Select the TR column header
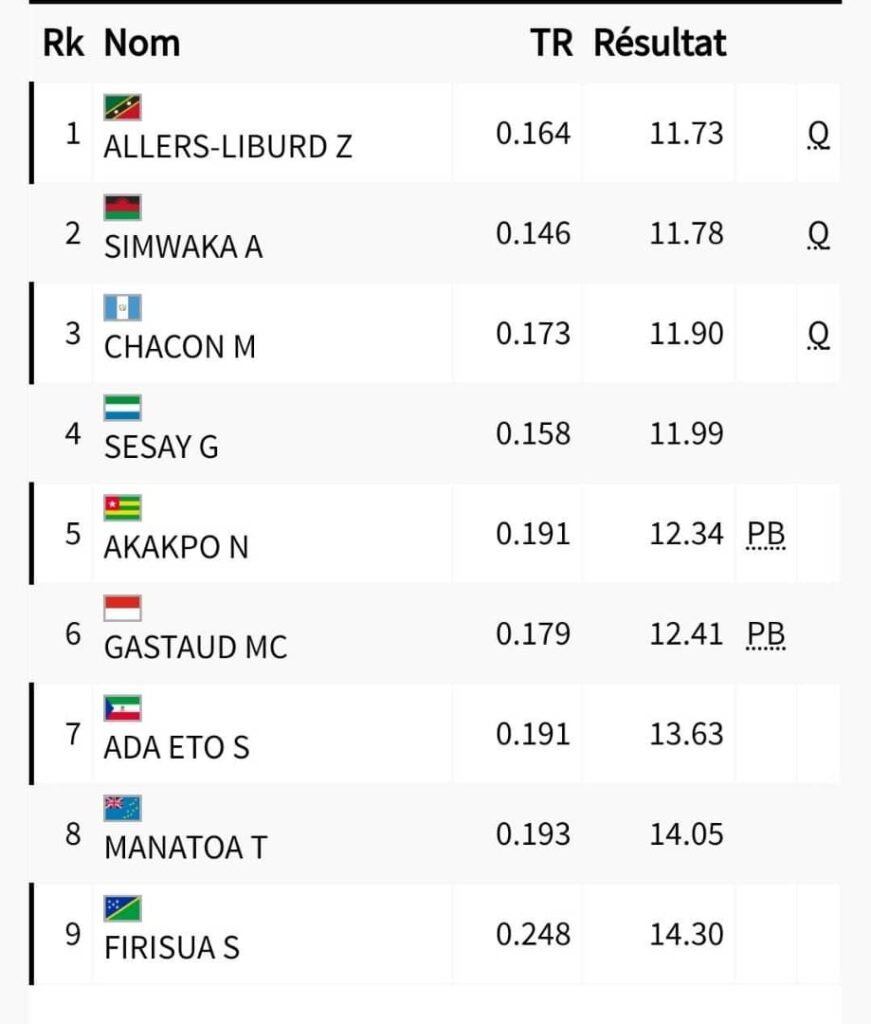This screenshot has width=871, height=1024. (x=551, y=44)
